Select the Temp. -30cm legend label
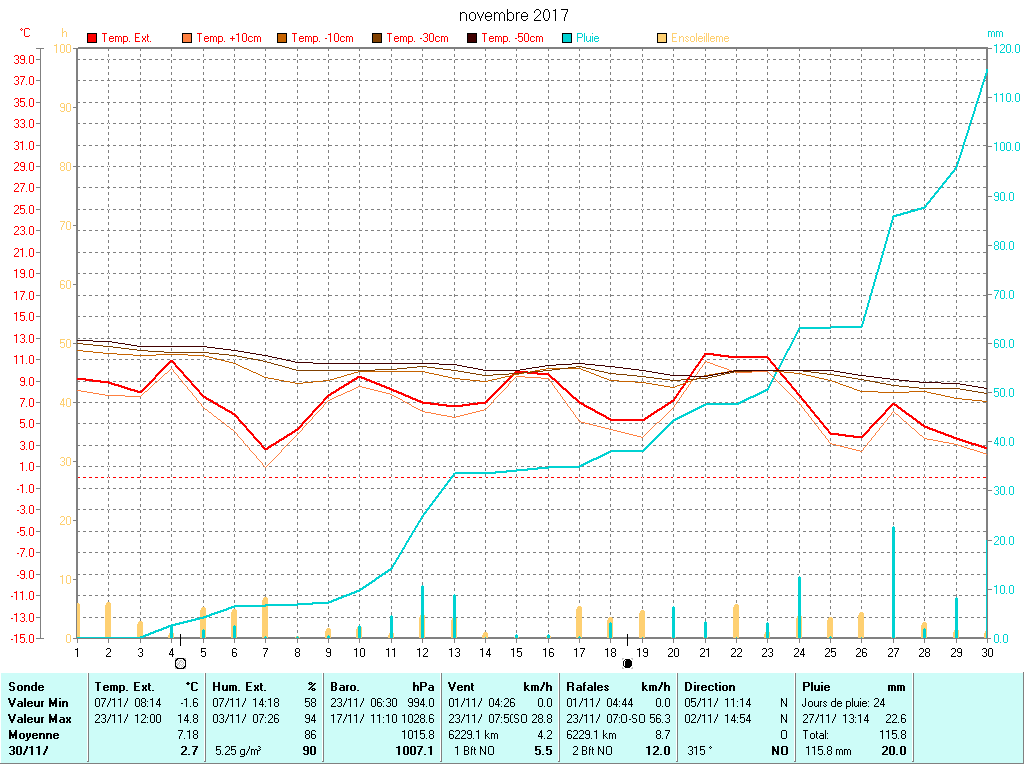The width and height of the screenshot is (1024, 764). coord(417,38)
